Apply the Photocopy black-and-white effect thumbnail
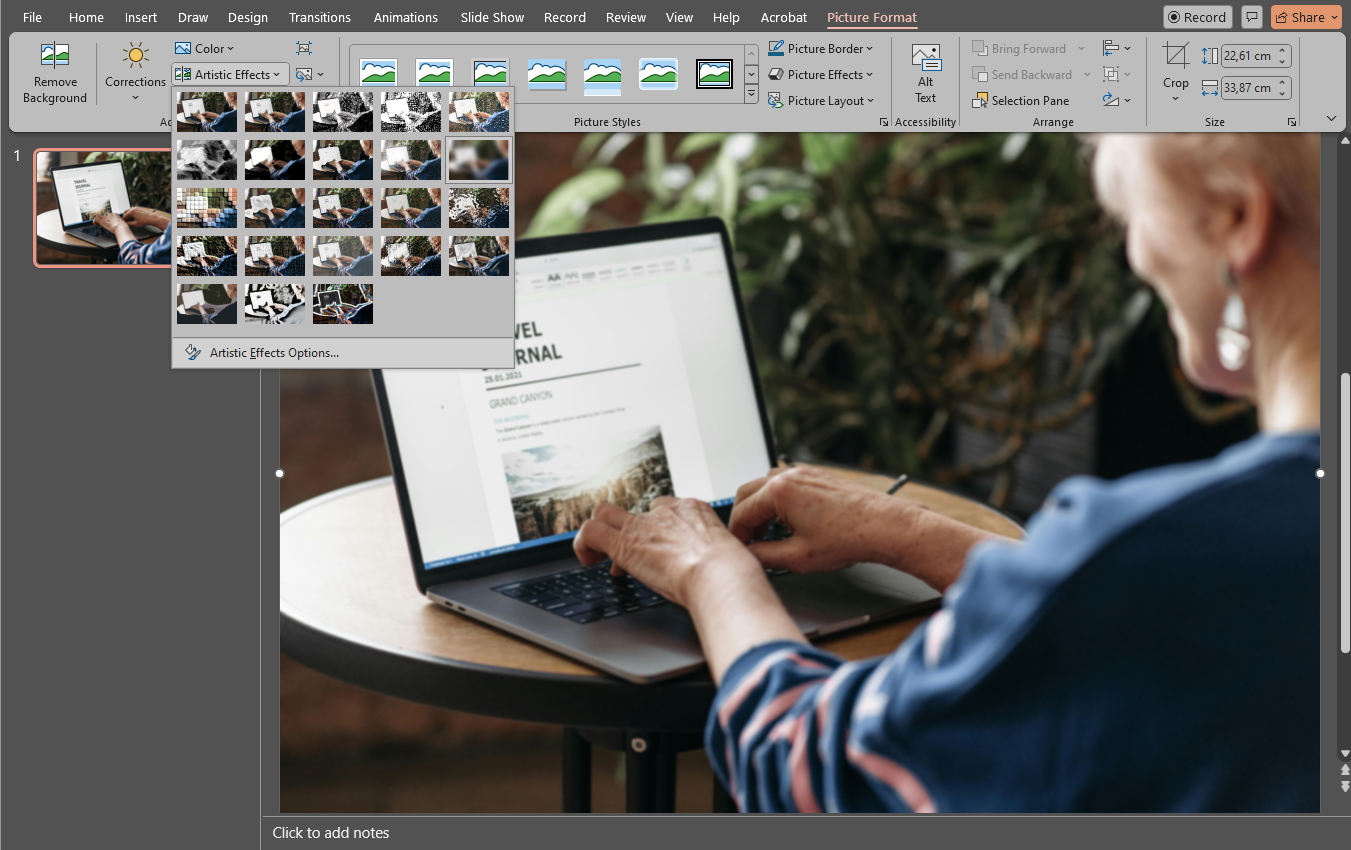 (275, 304)
